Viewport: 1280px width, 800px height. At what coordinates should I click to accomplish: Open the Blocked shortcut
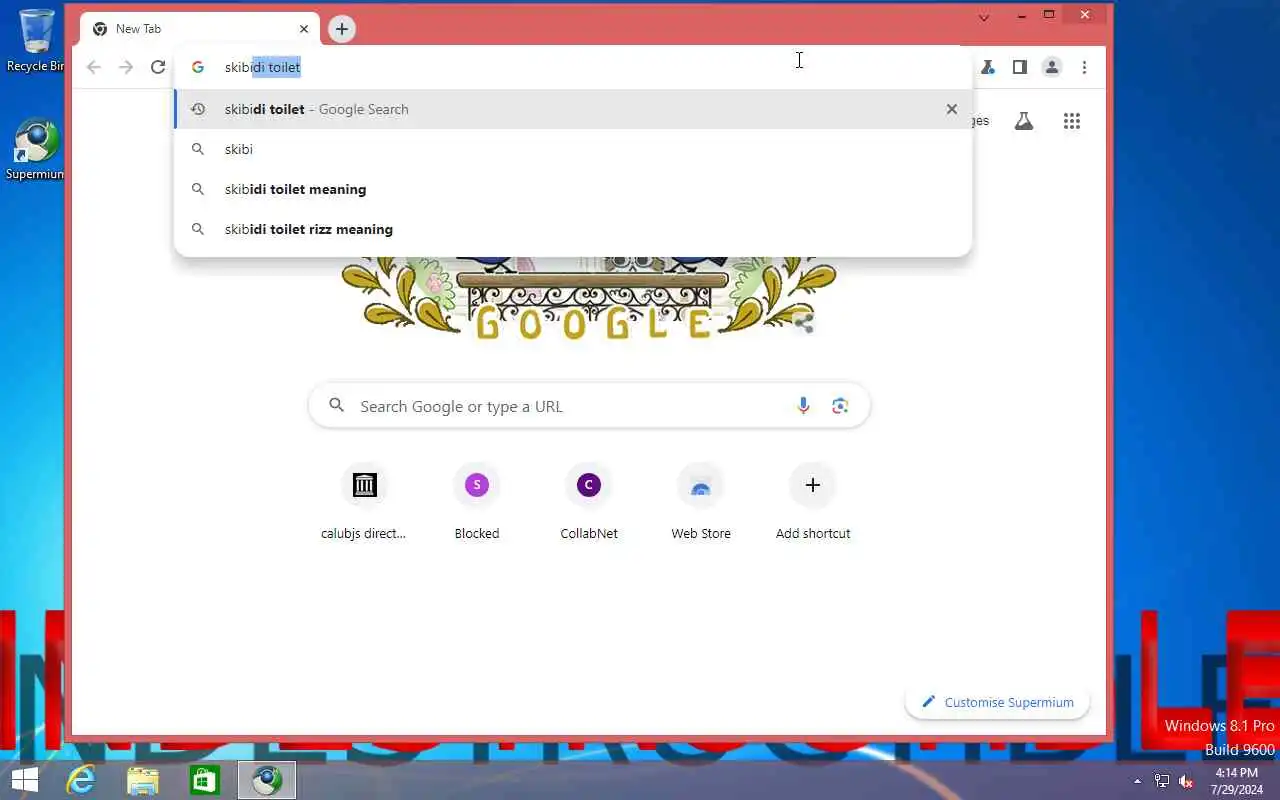click(477, 502)
